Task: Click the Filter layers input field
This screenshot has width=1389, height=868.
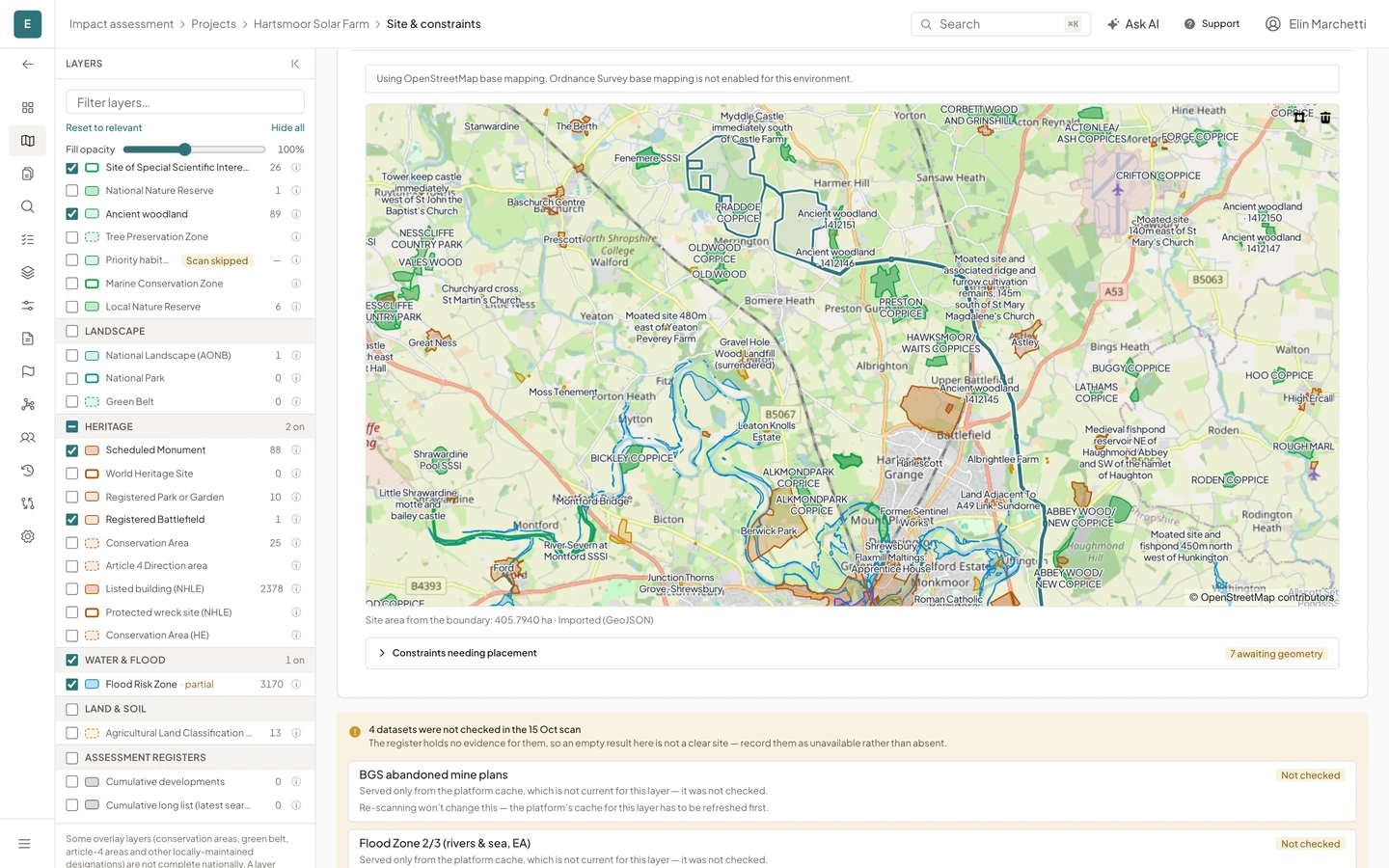Action: 185,102
